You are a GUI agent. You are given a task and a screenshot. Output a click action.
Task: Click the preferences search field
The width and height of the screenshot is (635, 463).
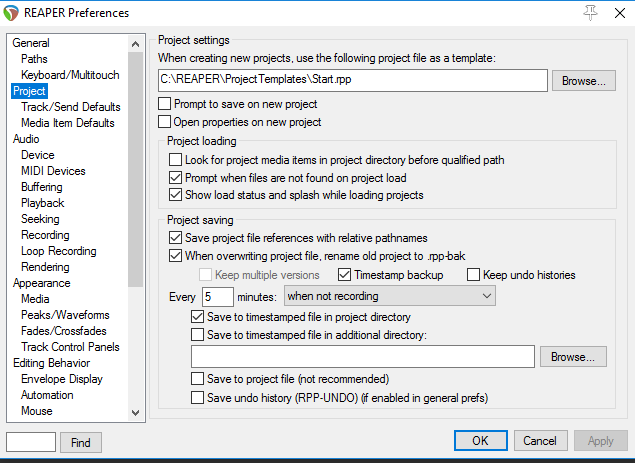(x=31, y=442)
